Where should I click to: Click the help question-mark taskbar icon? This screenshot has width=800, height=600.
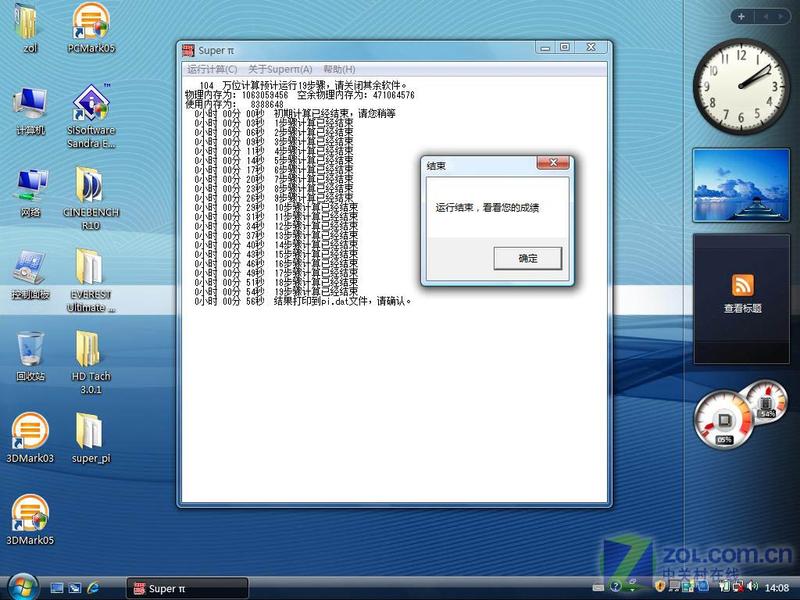coord(616,587)
